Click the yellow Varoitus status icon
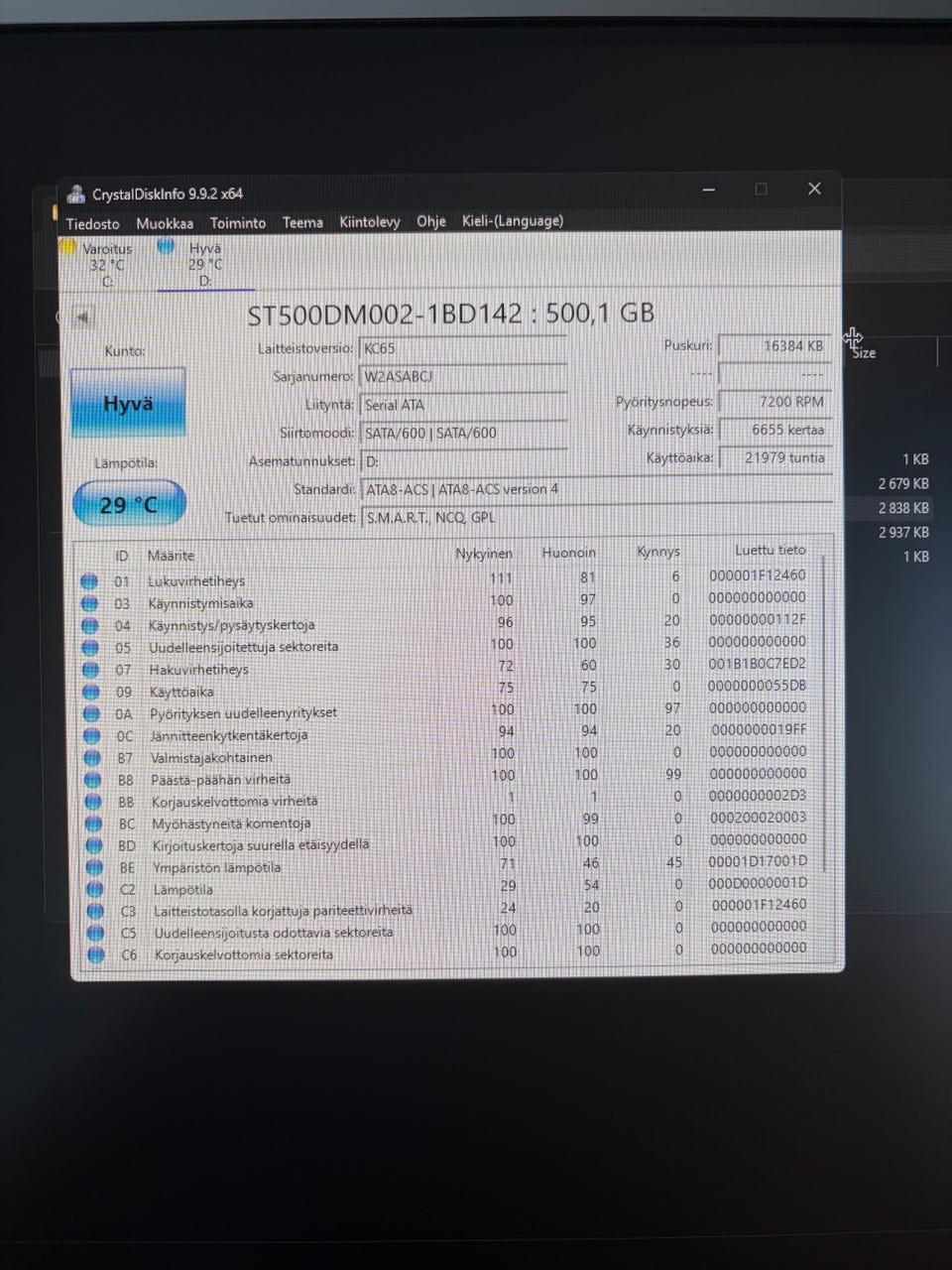952x1270 pixels. click(68, 248)
